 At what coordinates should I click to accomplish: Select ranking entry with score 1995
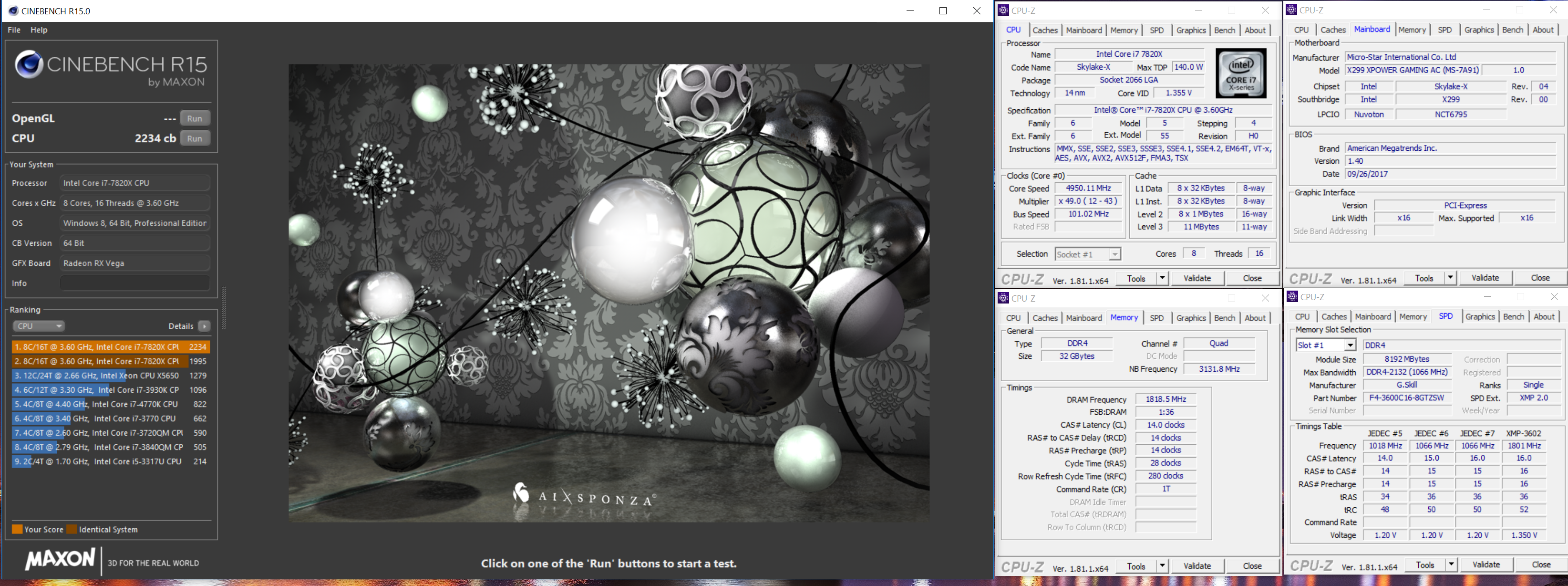tap(110, 361)
